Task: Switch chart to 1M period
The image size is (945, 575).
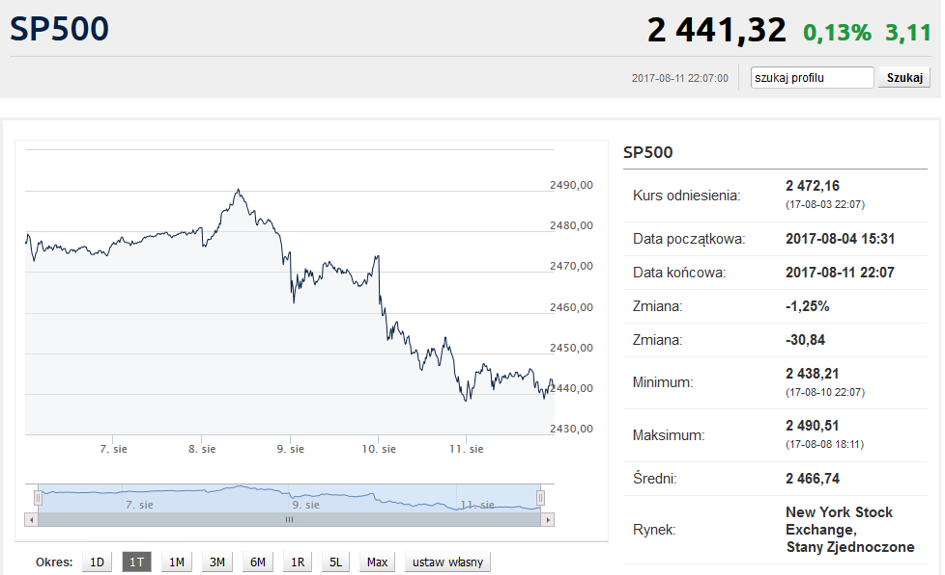Action: [177, 562]
